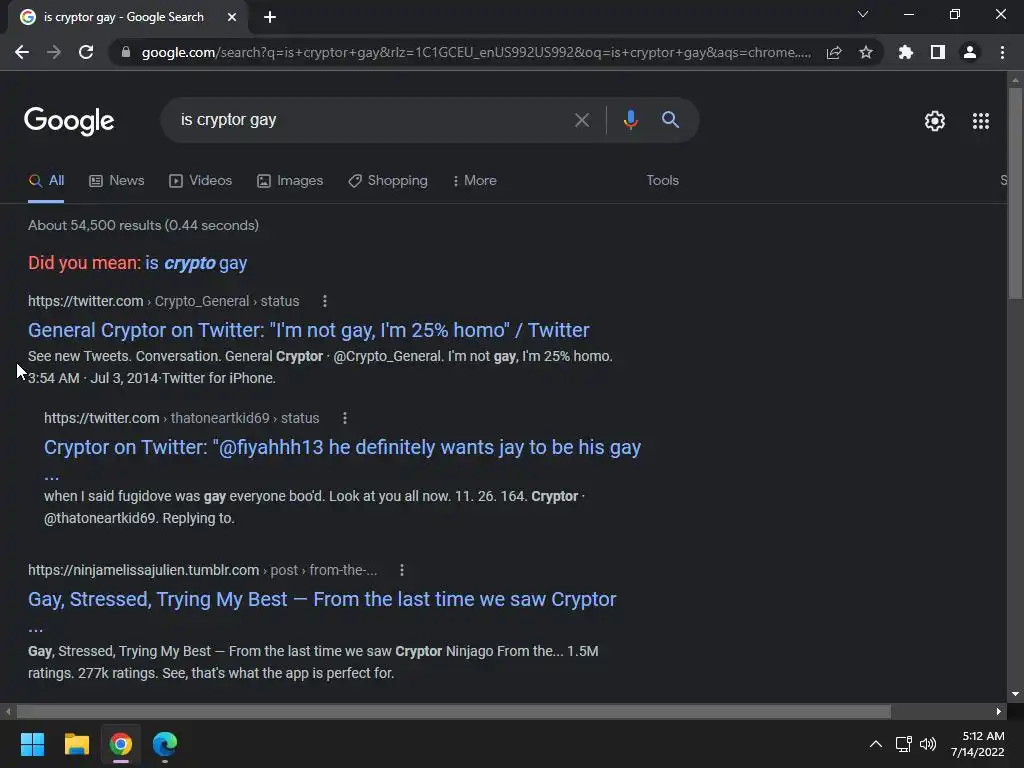Viewport: 1024px width, 768px height.
Task: Show hidden system tray icons
Action: point(876,744)
